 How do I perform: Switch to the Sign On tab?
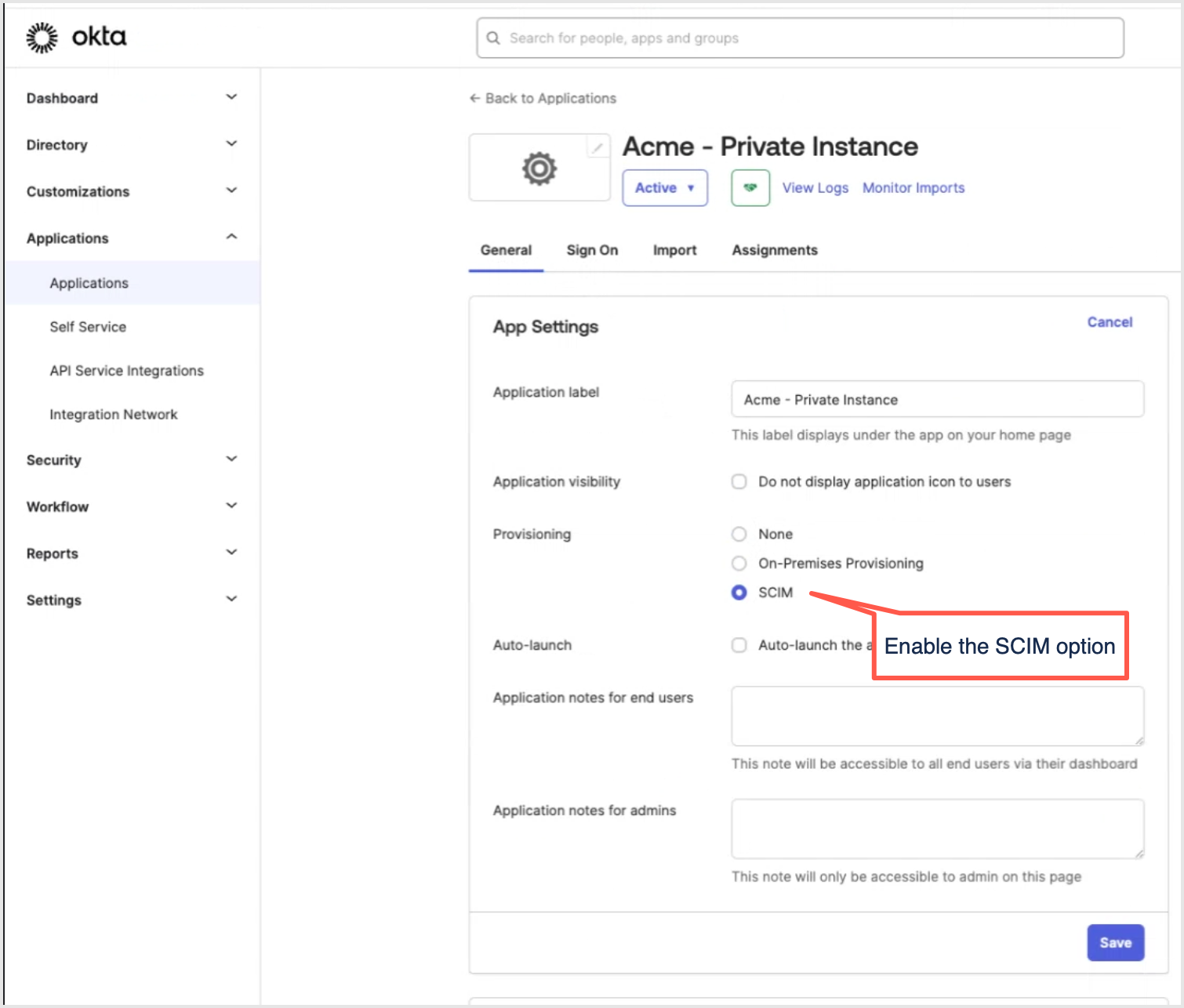[592, 250]
